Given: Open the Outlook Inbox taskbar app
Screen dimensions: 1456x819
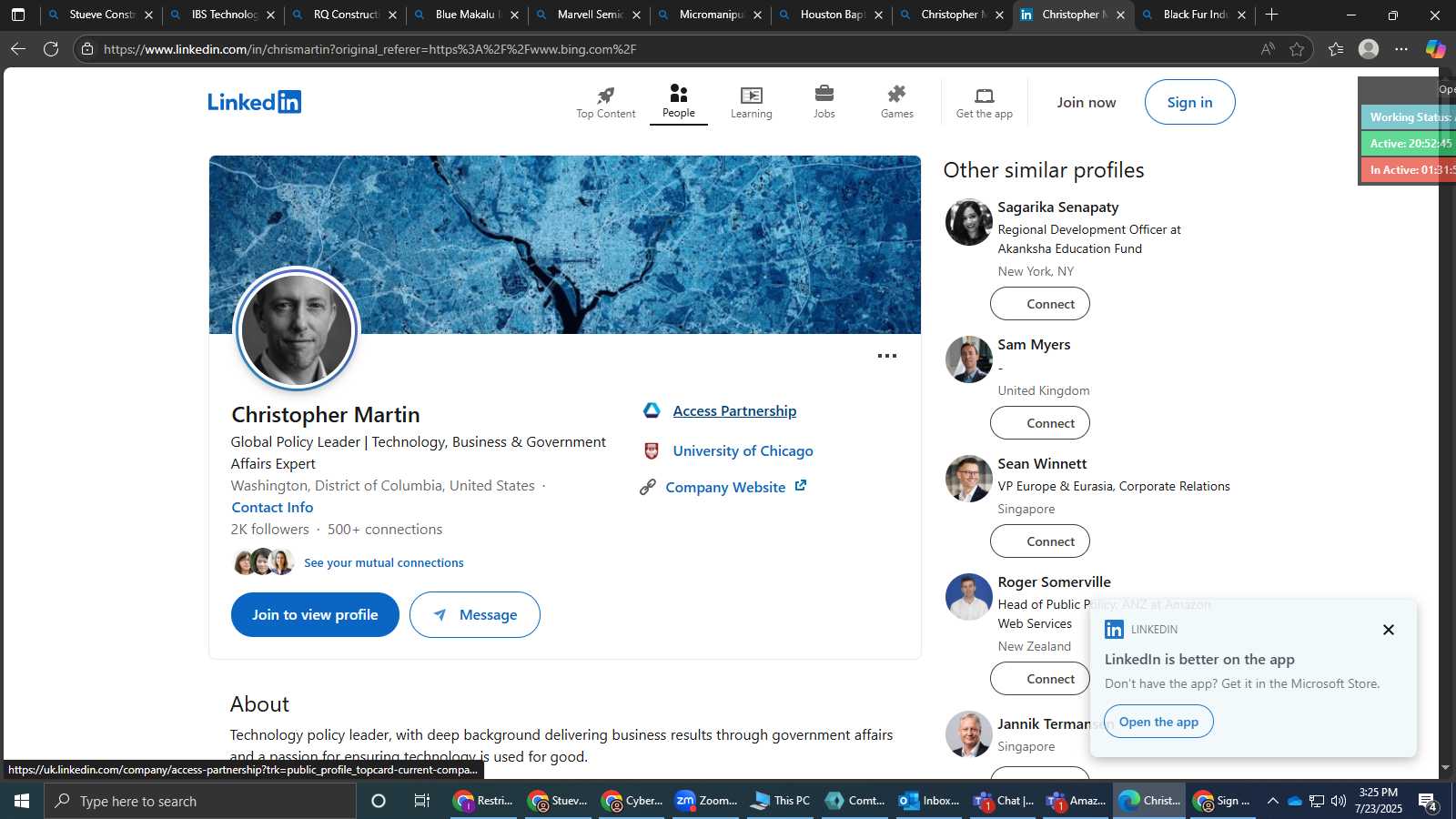Looking at the screenshot, I should 928,801.
